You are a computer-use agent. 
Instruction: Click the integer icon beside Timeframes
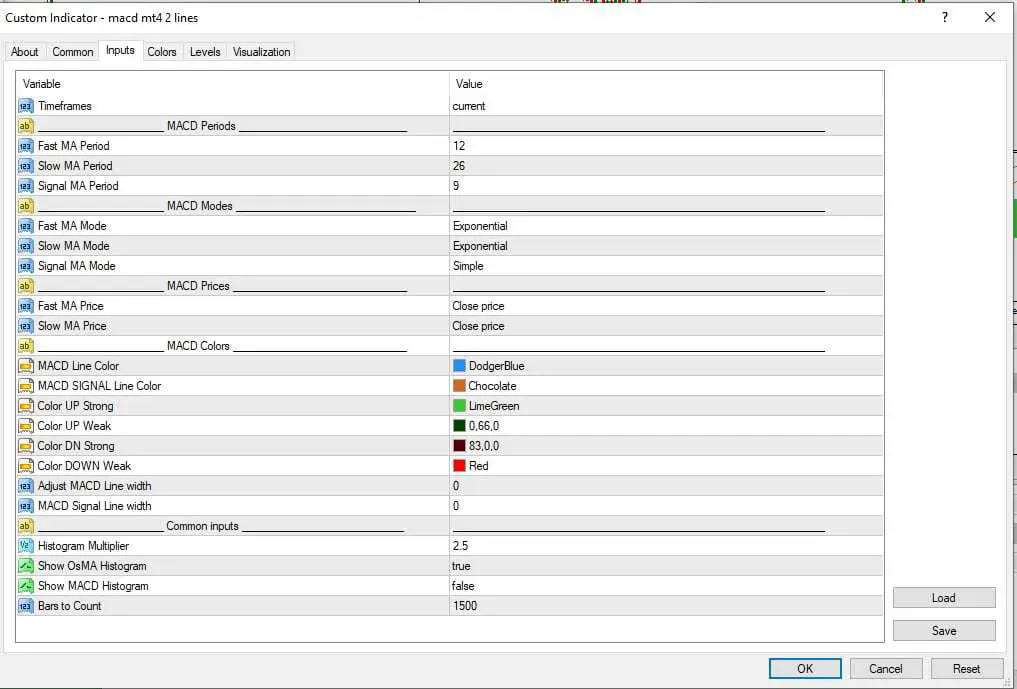coord(25,106)
